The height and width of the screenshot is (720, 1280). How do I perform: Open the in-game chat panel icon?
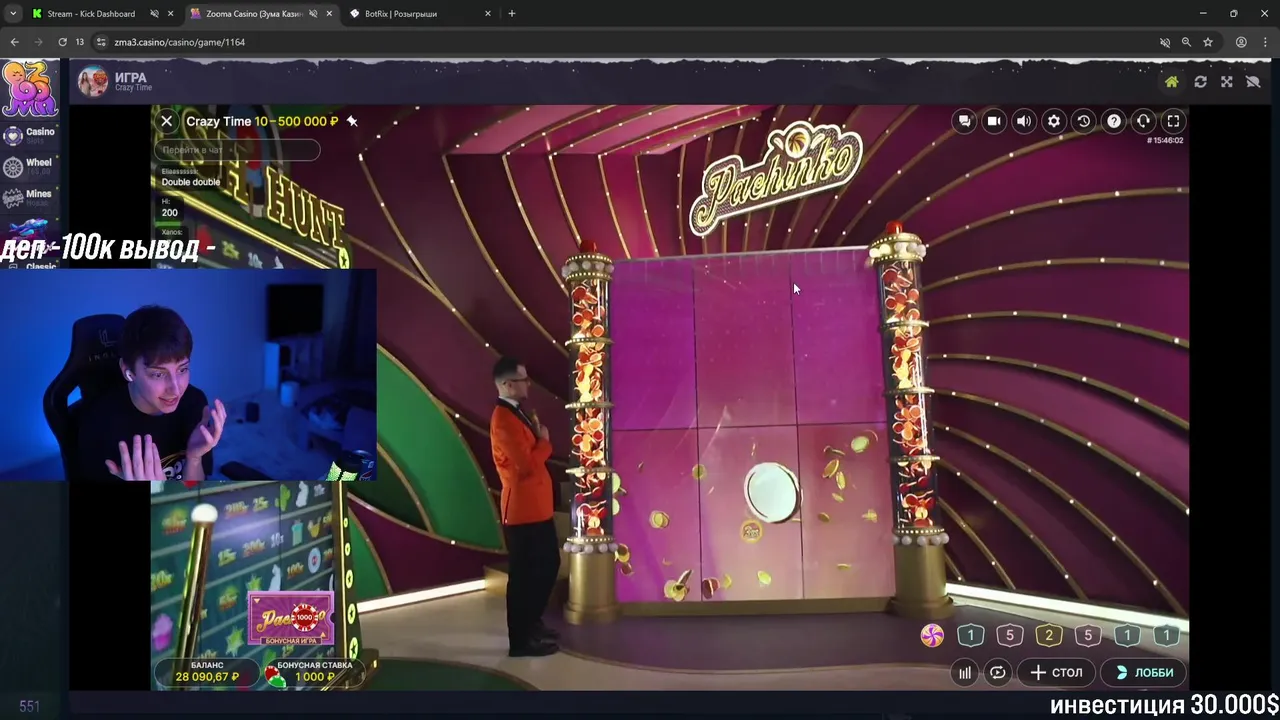964,121
